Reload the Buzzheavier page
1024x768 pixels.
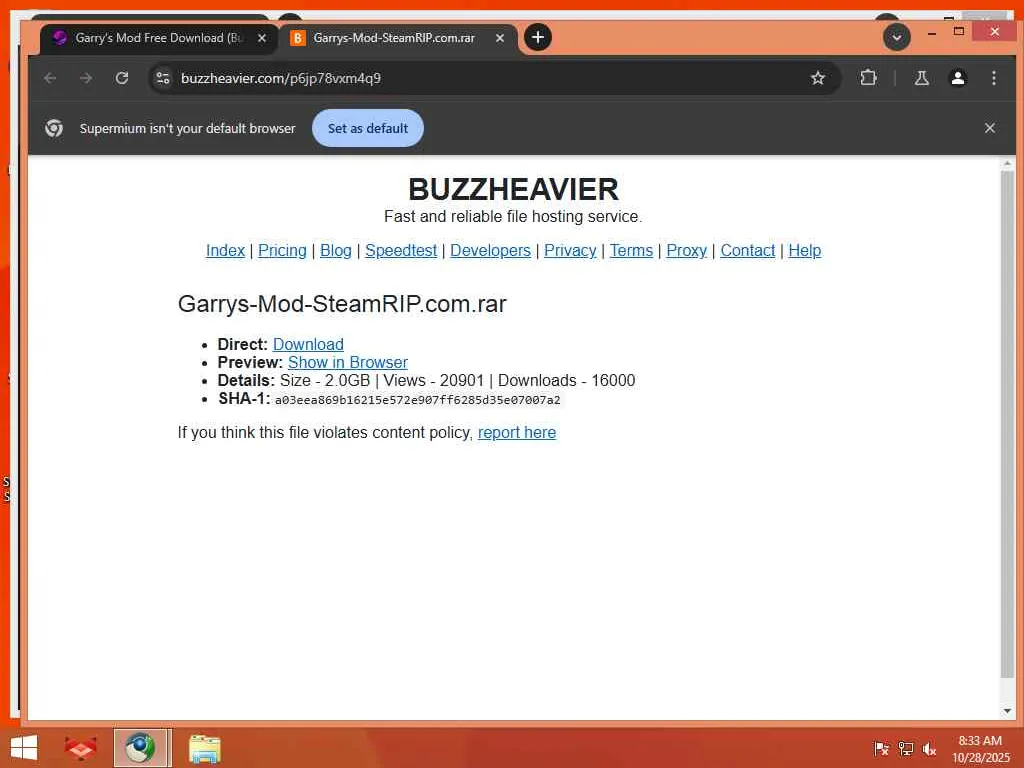(122, 78)
